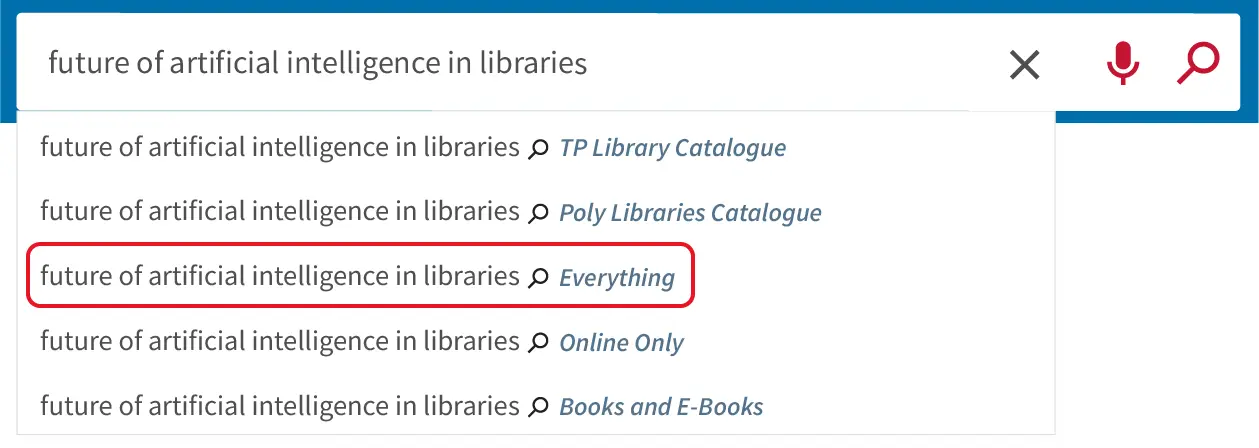Choose the Poly Libraries Catalogue scope

tap(690, 213)
